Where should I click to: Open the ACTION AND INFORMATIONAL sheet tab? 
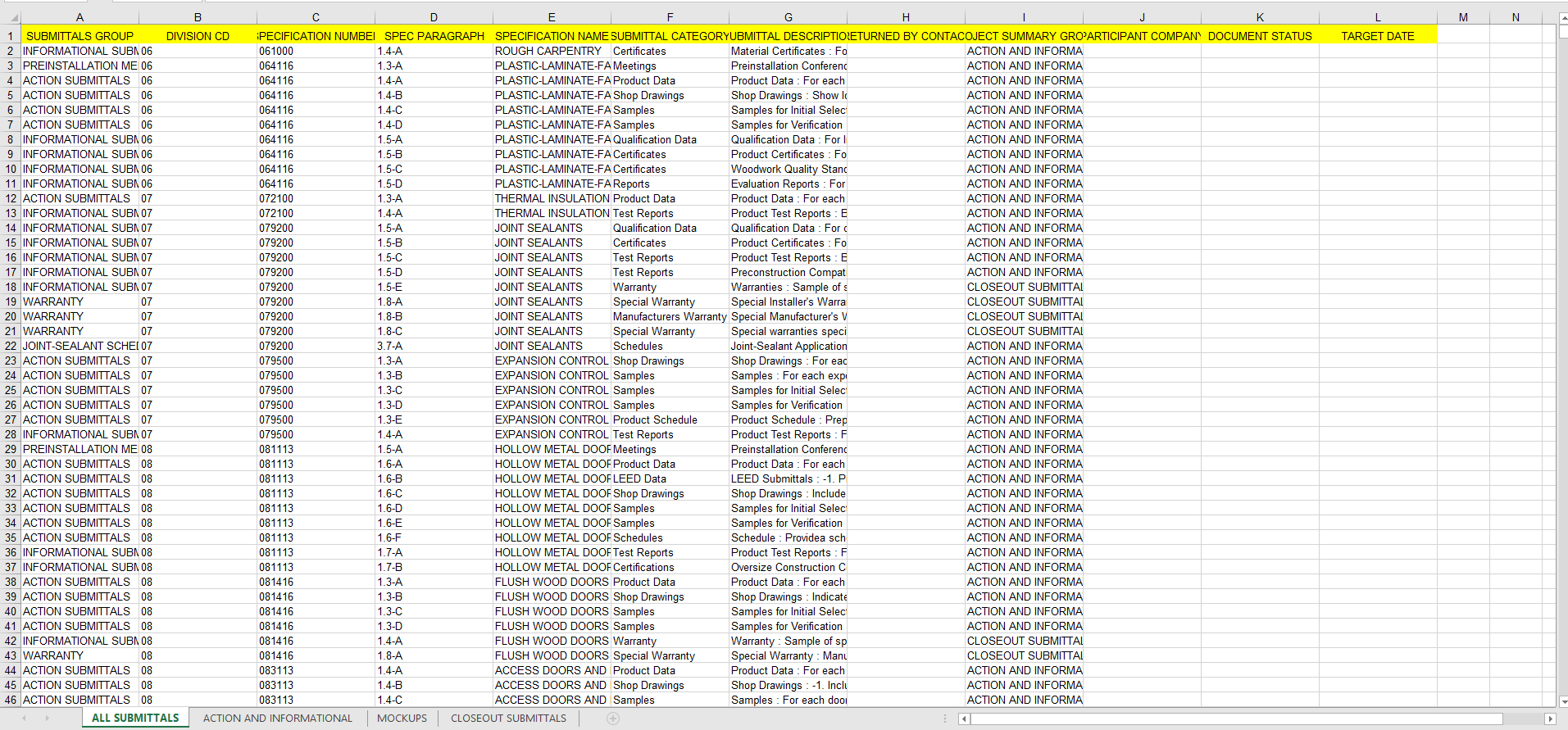(278, 719)
